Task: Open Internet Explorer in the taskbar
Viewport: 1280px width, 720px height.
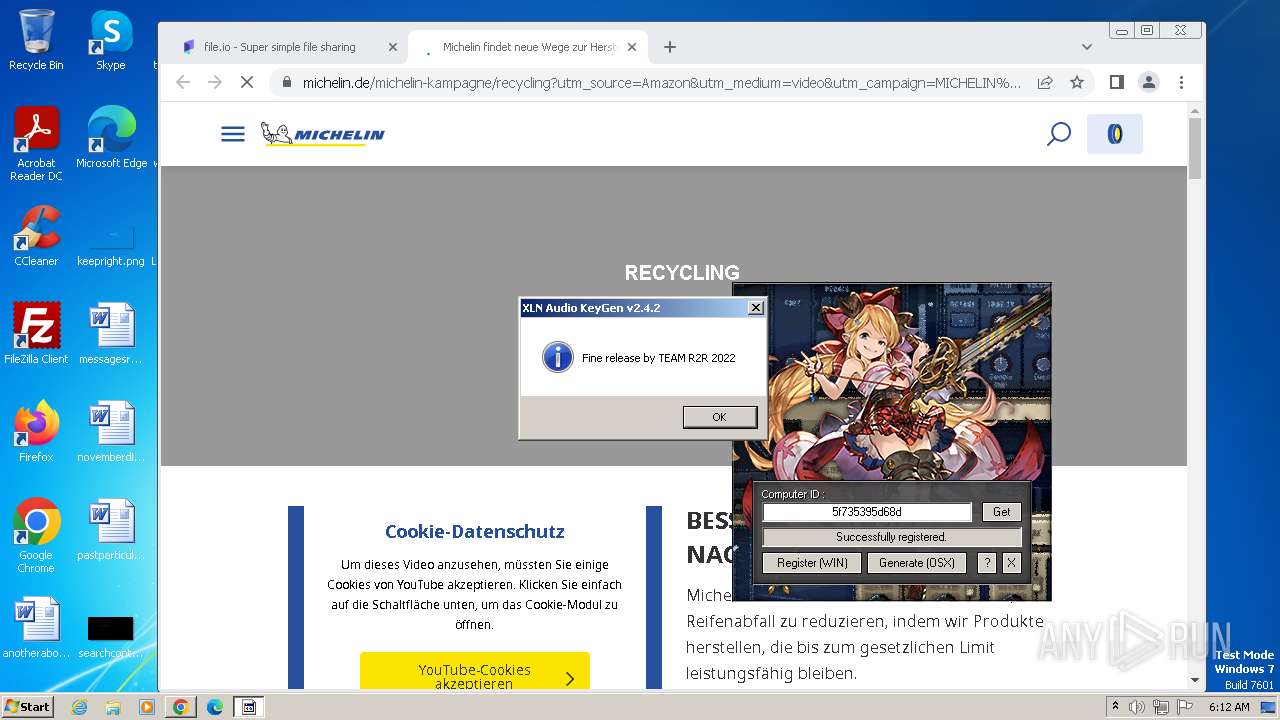Action: pyautogui.click(x=80, y=707)
